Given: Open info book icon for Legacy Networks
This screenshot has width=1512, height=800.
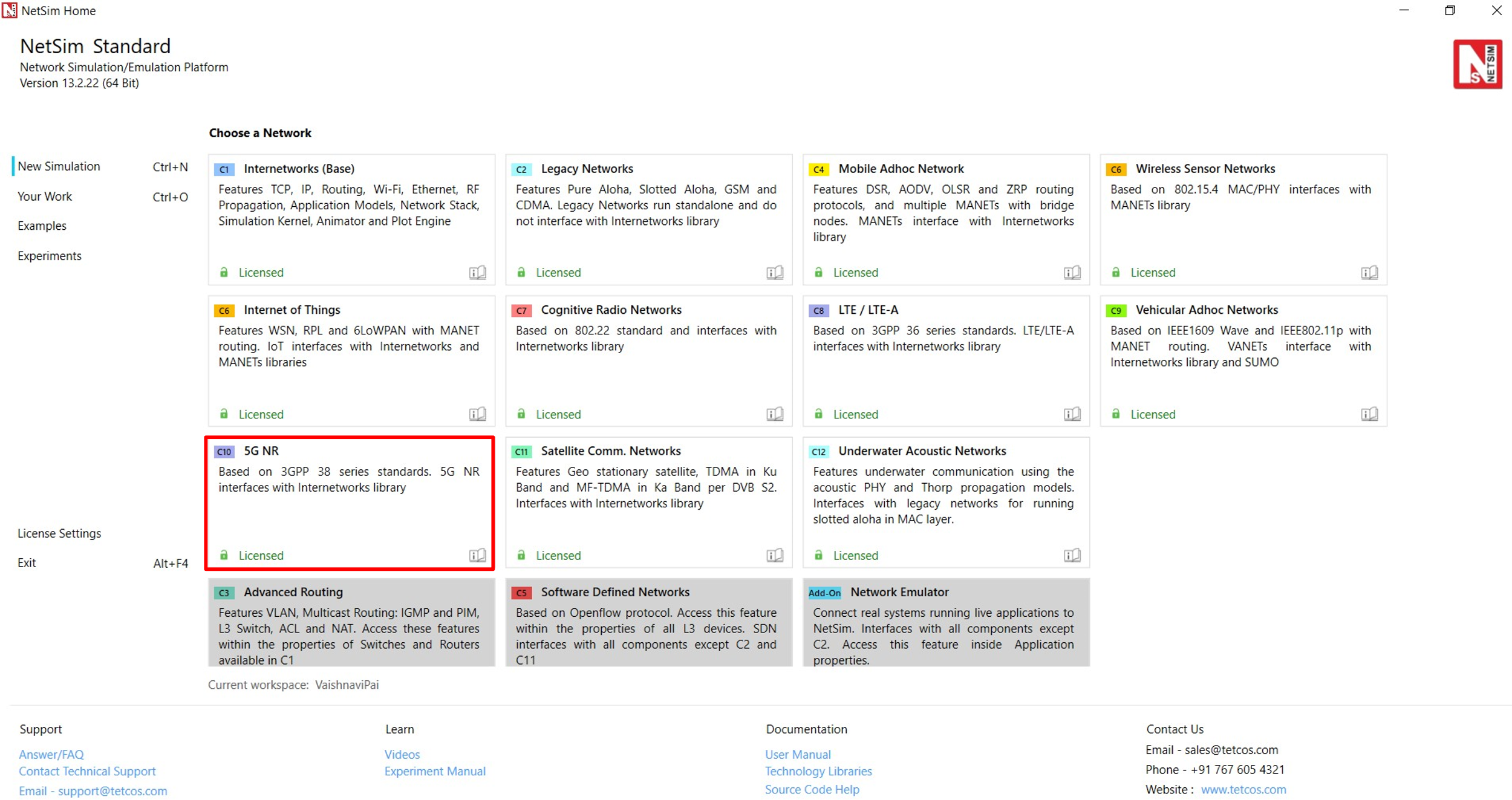Looking at the screenshot, I should click(775, 273).
